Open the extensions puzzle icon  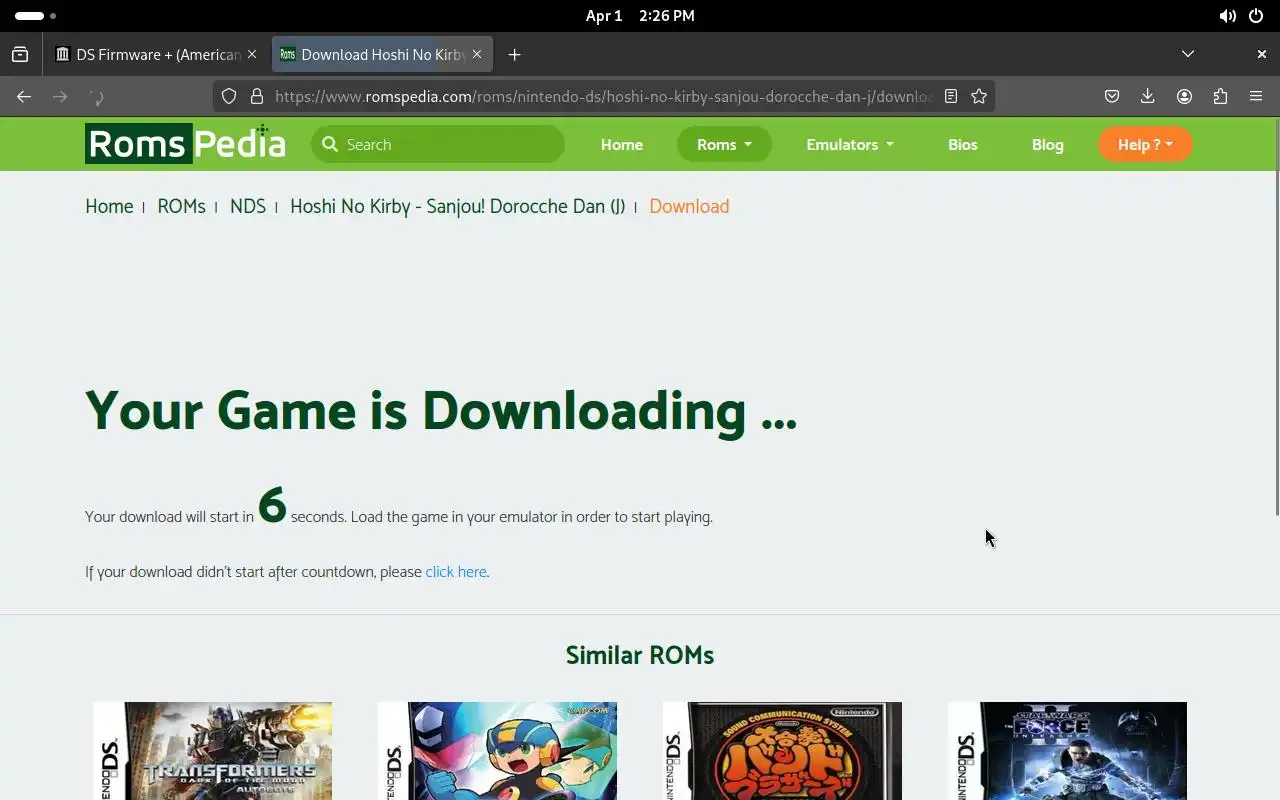point(1220,96)
